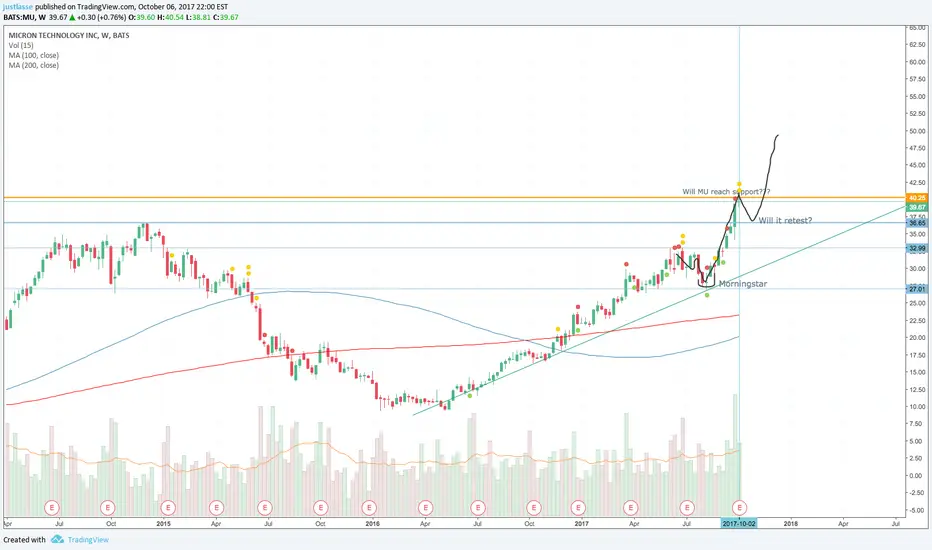Select the highlighted 2017-10-02 date label
The width and height of the screenshot is (932, 550).
tap(739, 524)
